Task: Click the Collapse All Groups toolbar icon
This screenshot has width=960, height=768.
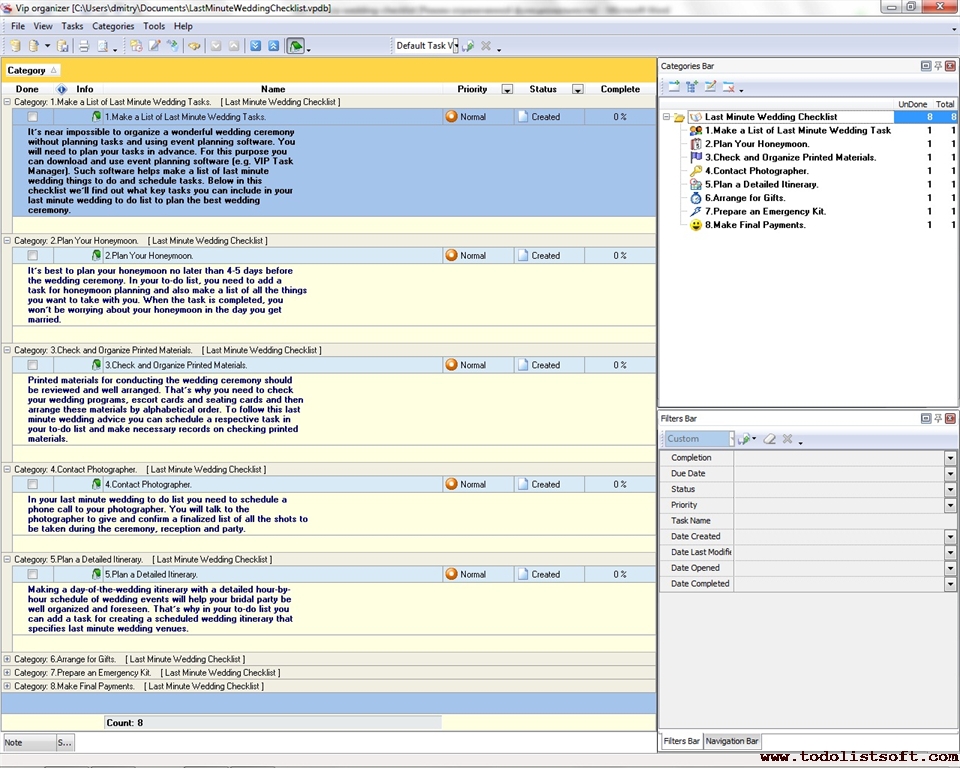Action: pyautogui.click(x=273, y=46)
